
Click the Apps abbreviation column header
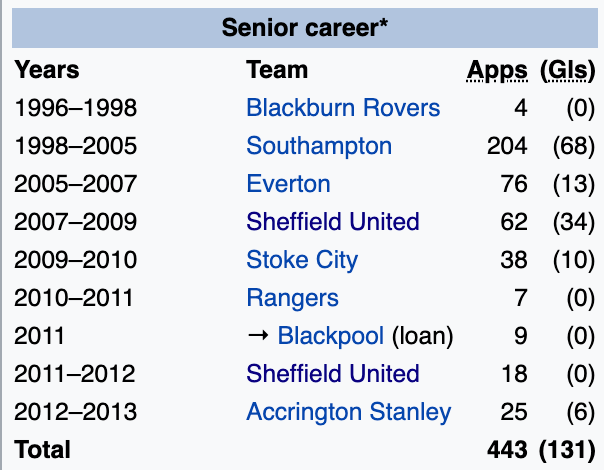pos(497,70)
